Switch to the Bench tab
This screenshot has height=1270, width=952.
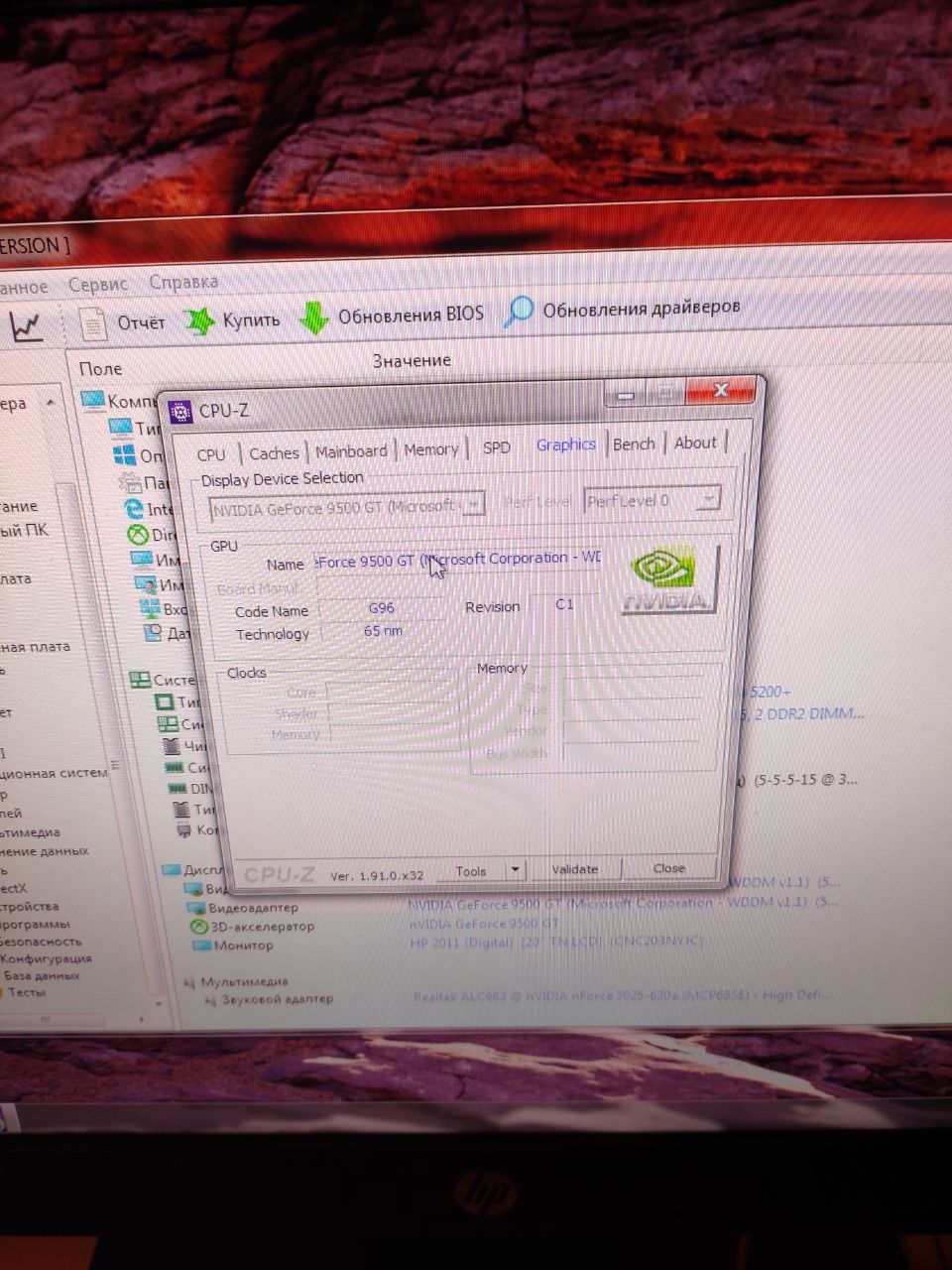(634, 444)
